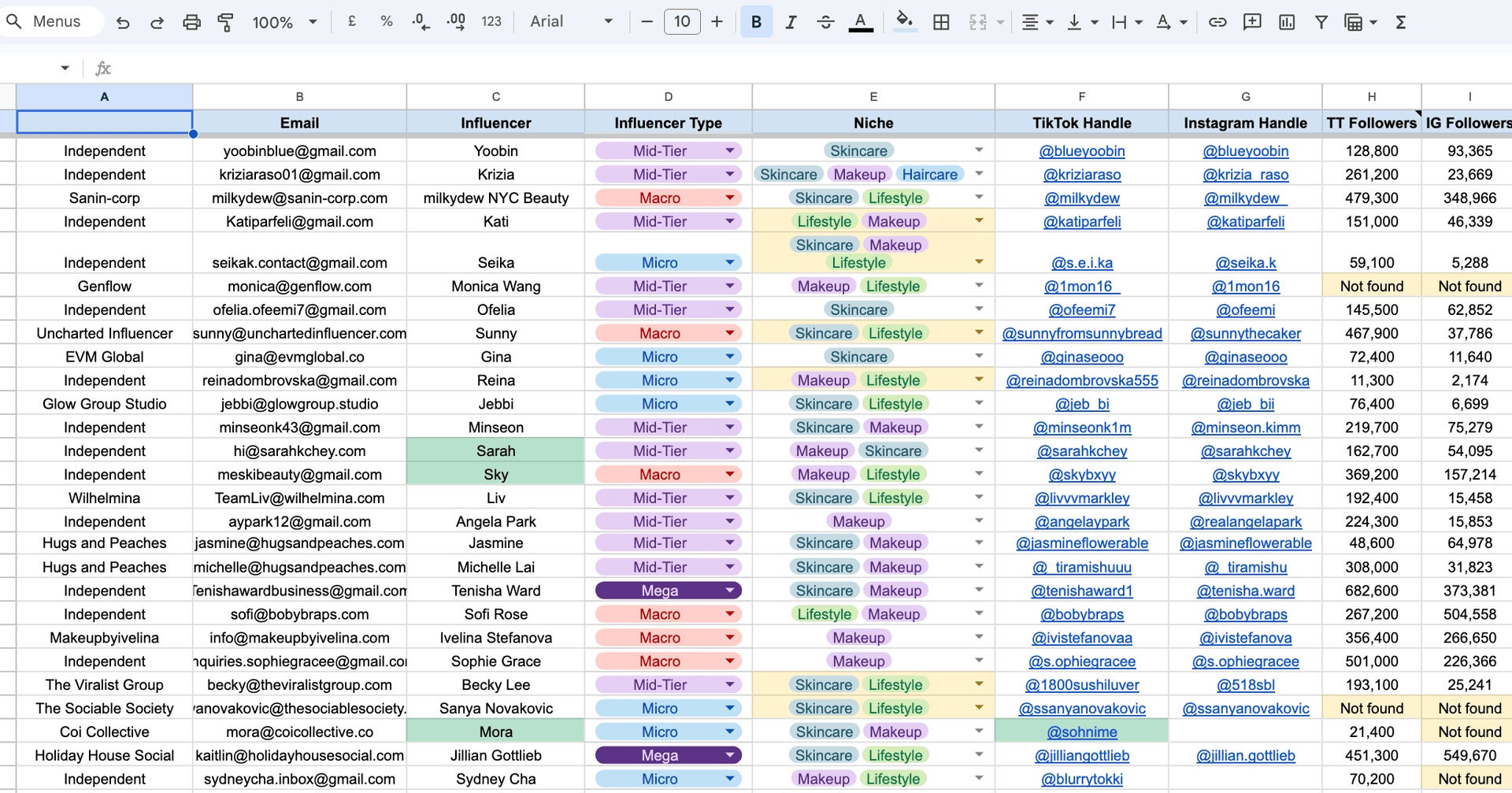Screen dimensions: 1512x793
Task: Open the @sohnime TikTok link
Action: point(1082,732)
